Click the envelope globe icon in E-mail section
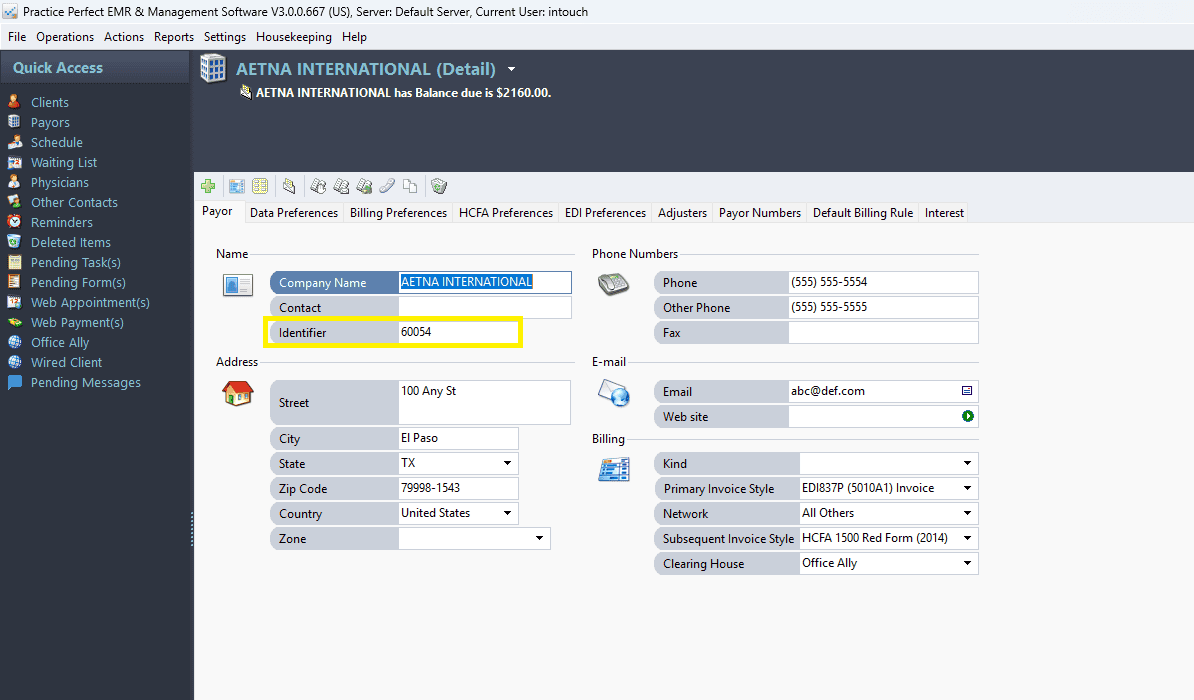The height and width of the screenshot is (700, 1194). [614, 393]
